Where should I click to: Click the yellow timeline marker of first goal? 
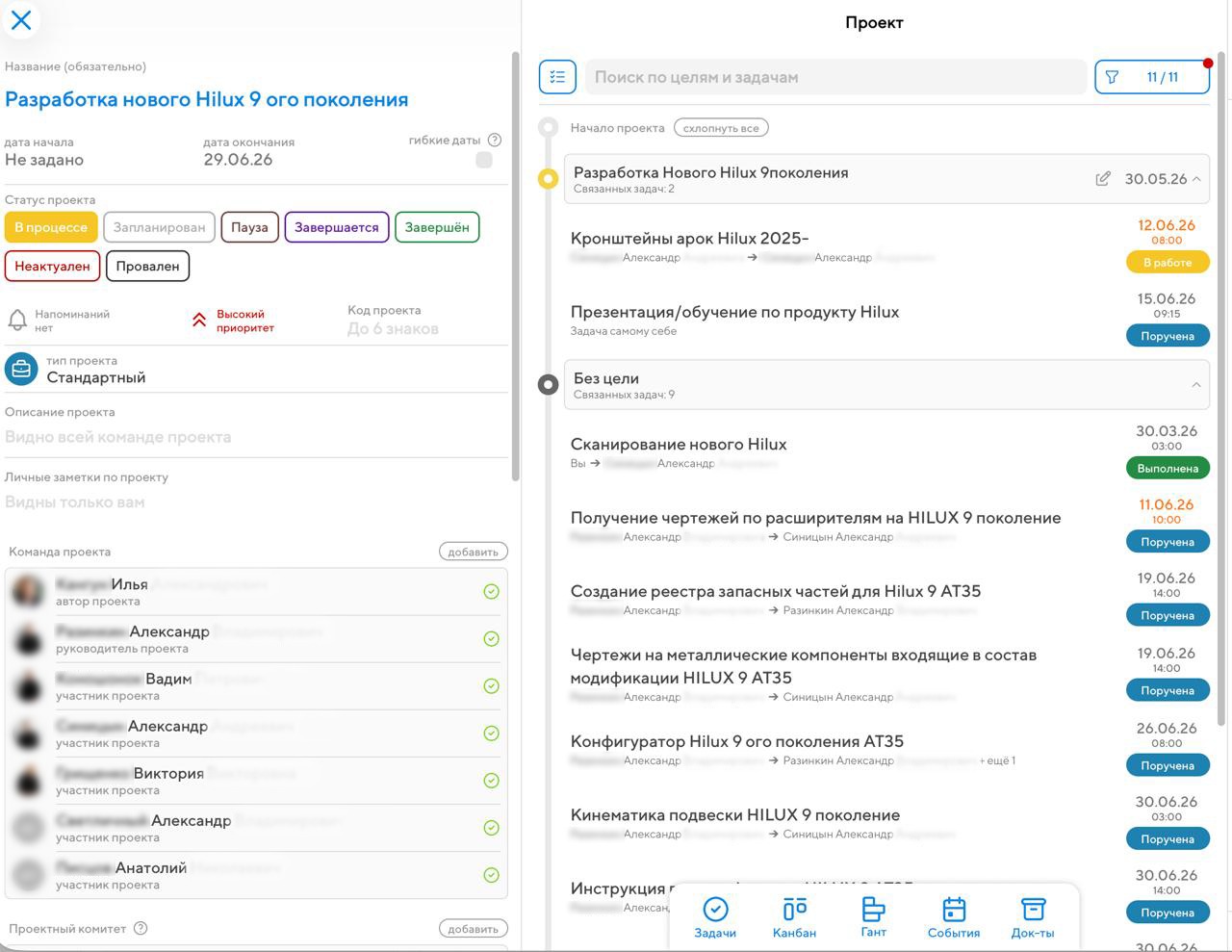(x=548, y=178)
